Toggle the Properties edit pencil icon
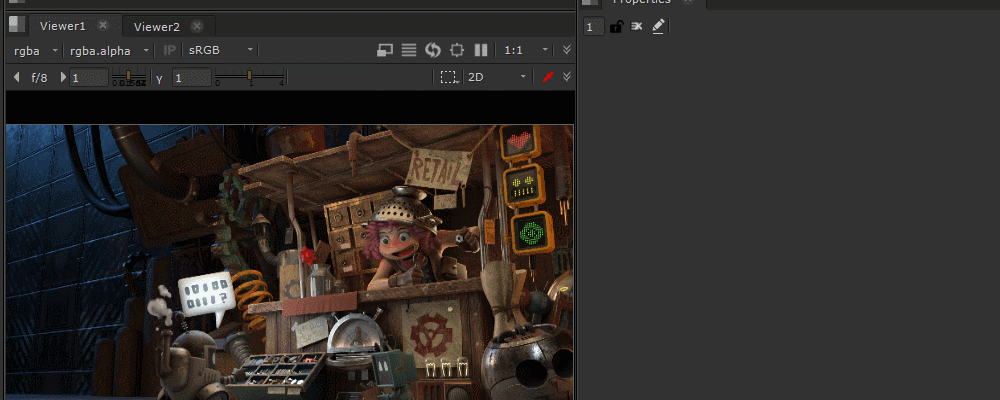 658,26
